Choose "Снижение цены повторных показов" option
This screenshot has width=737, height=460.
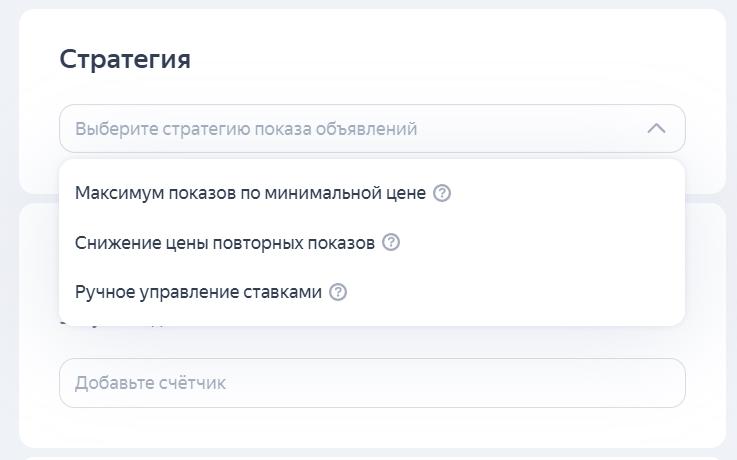coord(225,242)
